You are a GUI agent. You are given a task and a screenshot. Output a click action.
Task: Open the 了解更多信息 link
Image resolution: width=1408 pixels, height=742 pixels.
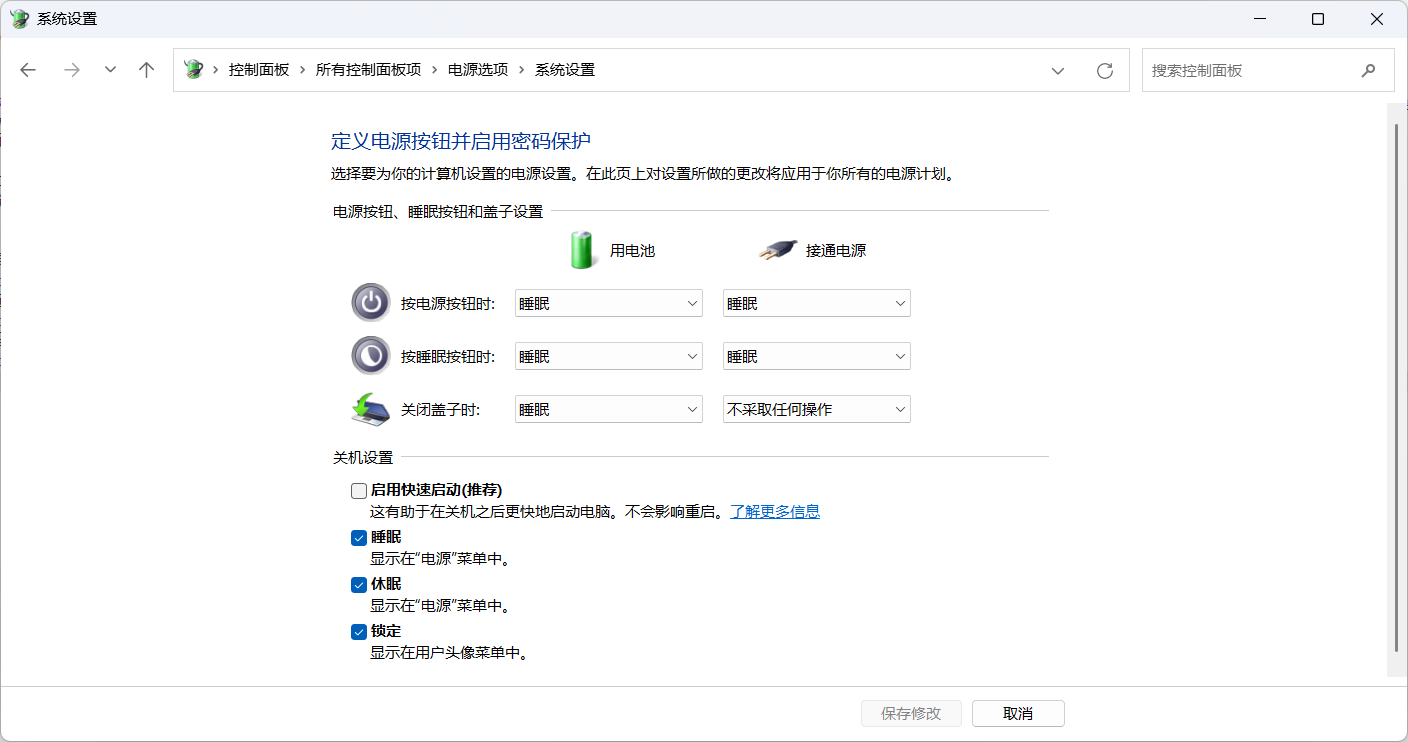click(x=775, y=512)
